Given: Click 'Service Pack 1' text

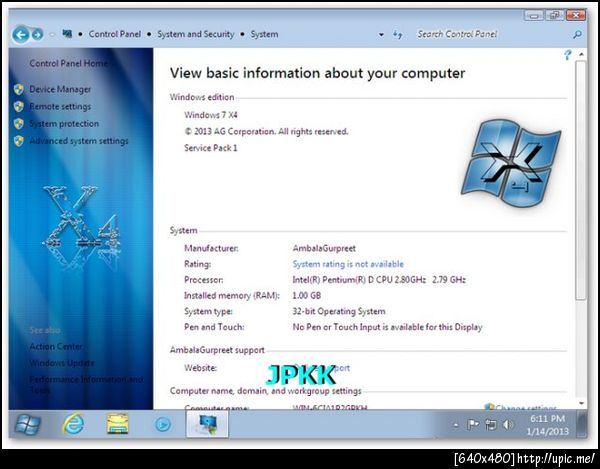Looking at the screenshot, I should 211,148.
